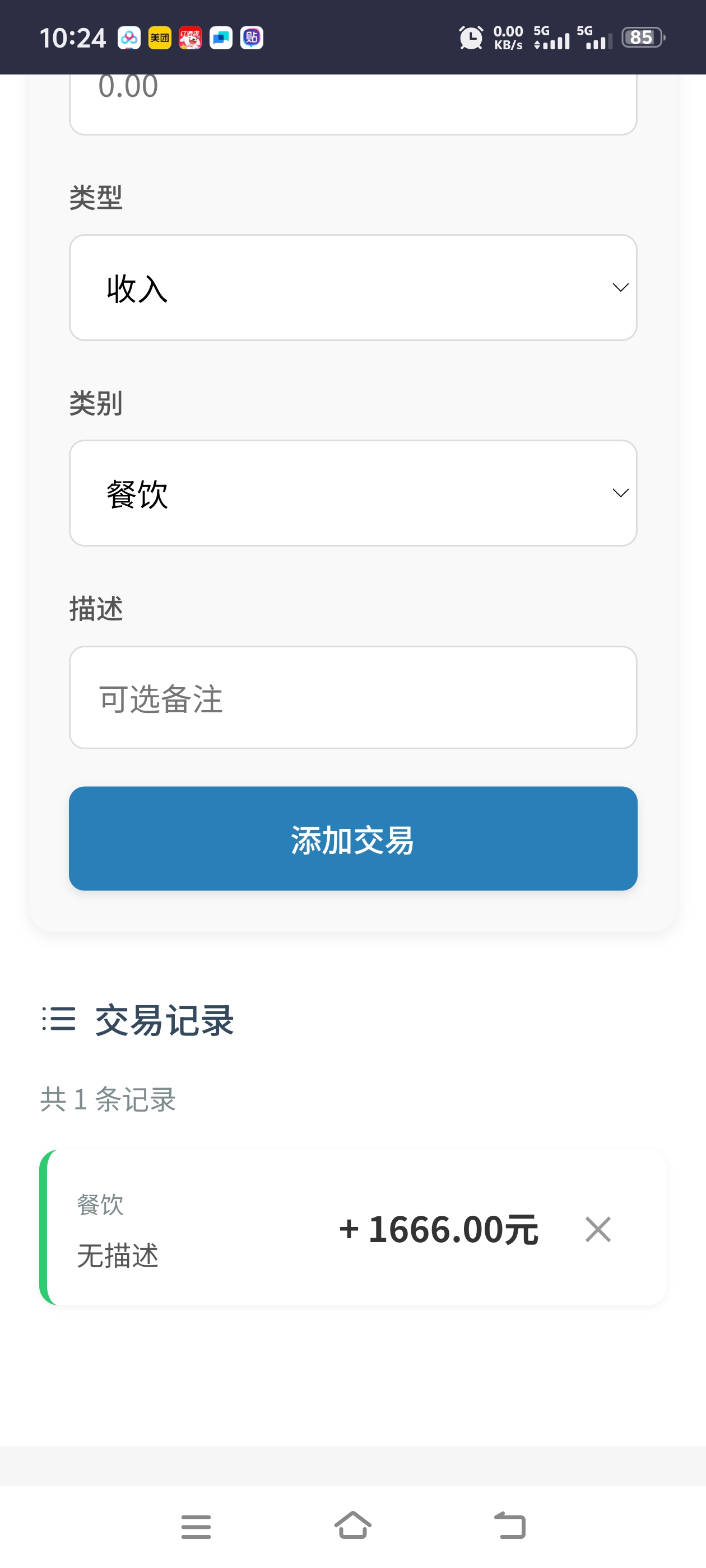This screenshot has height=1568, width=706.
Task: Open the recent apps menu icon
Action: (196, 1527)
